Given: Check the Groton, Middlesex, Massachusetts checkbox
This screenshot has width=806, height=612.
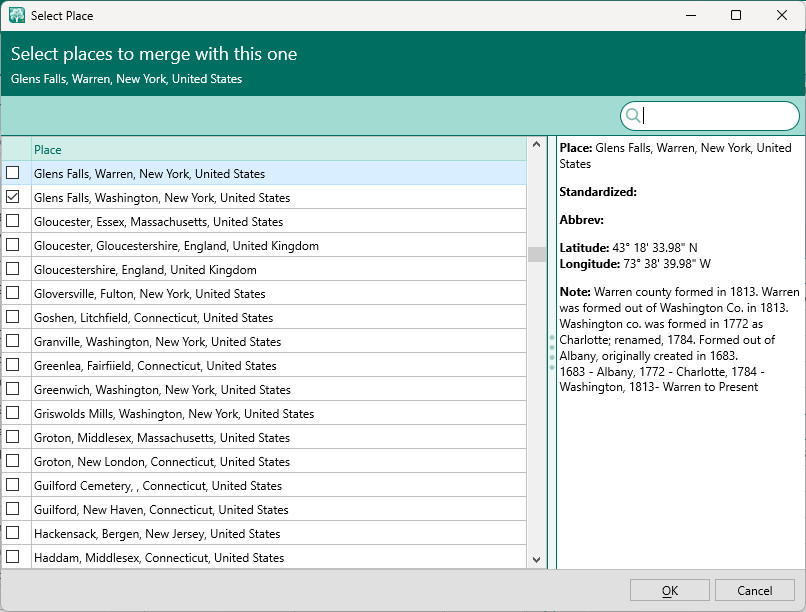Looking at the screenshot, I should tap(13, 437).
